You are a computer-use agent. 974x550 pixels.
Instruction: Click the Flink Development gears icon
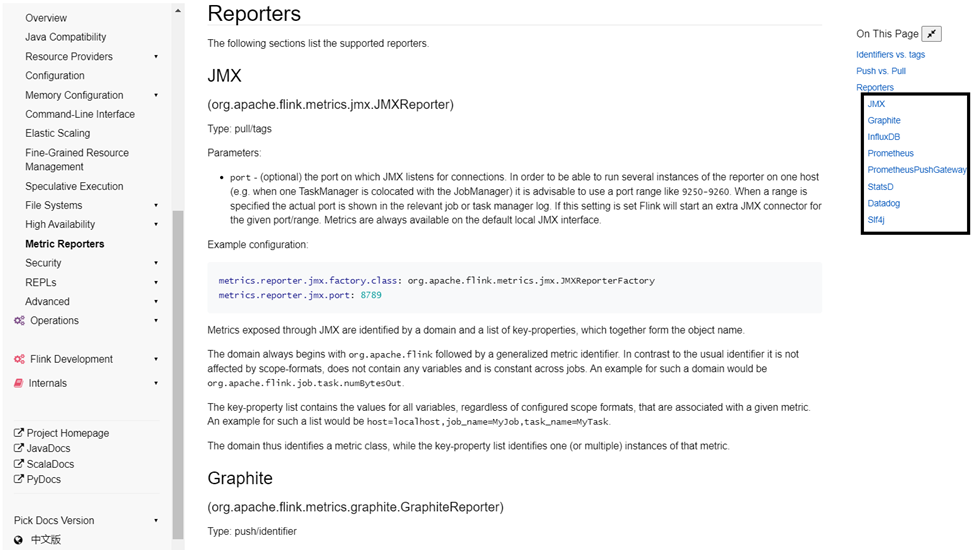19,359
